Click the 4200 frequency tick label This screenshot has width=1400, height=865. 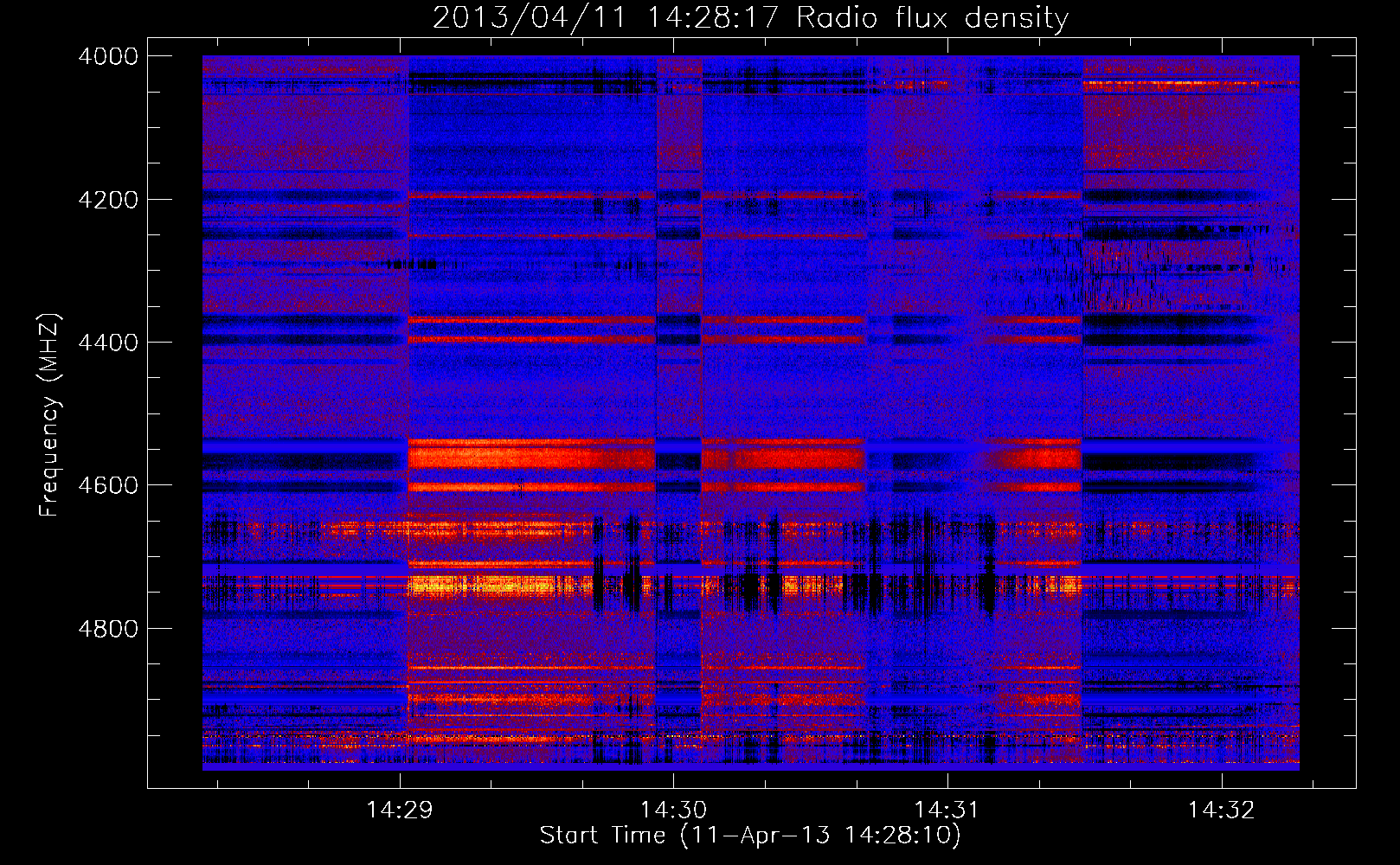pos(108,200)
